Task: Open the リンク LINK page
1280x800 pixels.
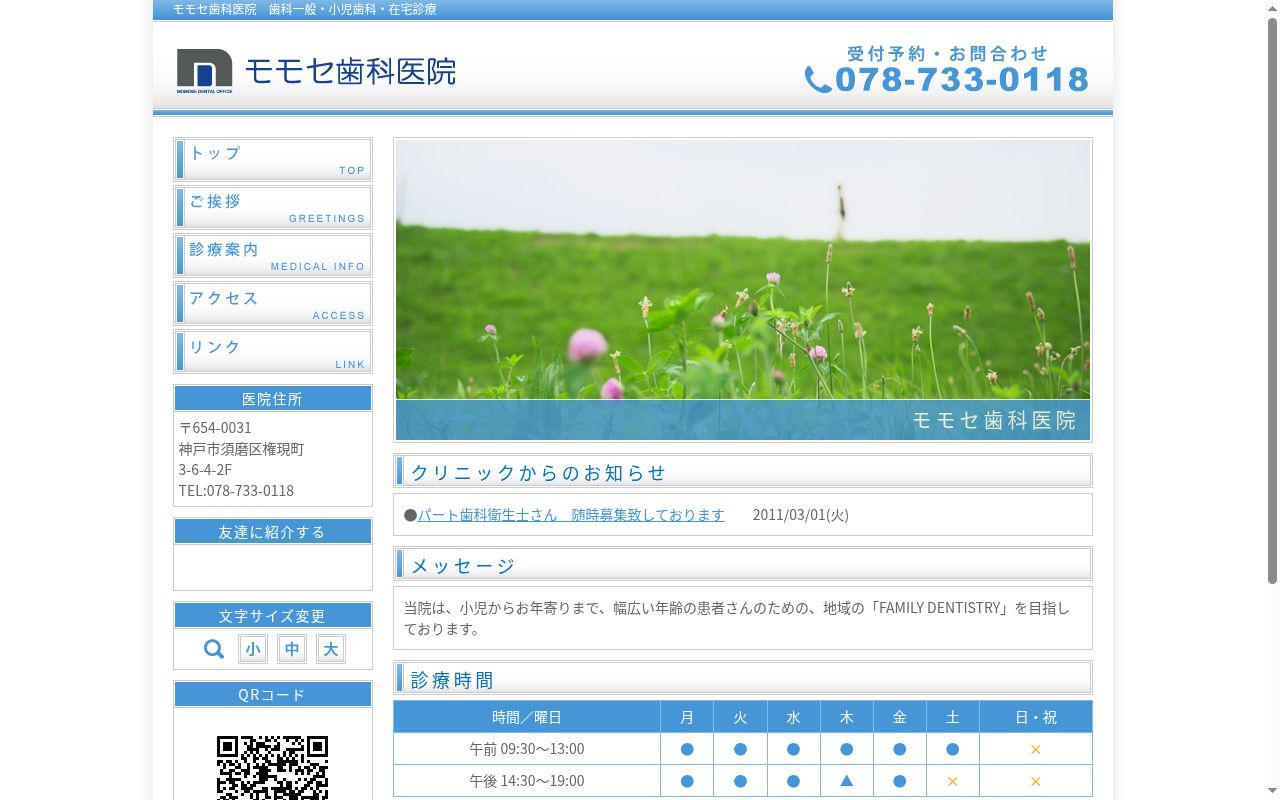Action: click(x=273, y=352)
